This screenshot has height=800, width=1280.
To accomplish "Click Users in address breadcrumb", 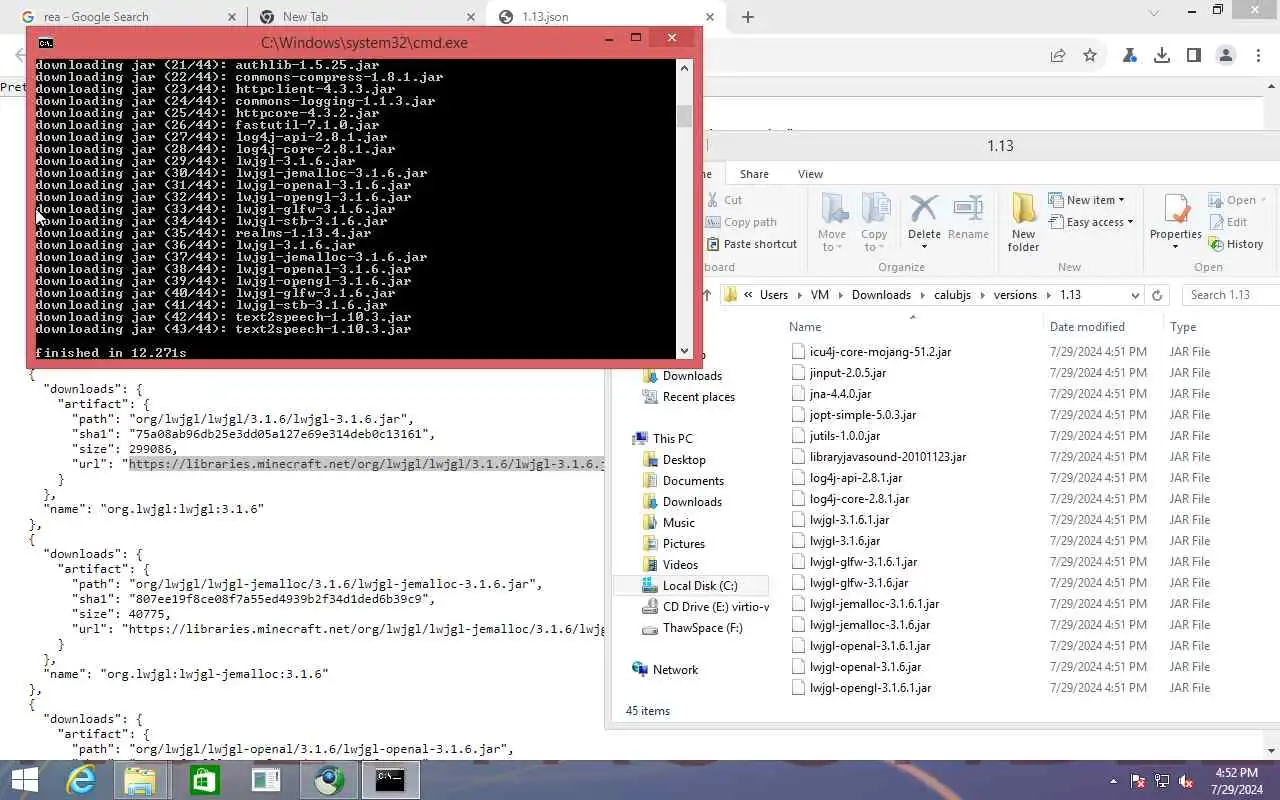I will (774, 295).
